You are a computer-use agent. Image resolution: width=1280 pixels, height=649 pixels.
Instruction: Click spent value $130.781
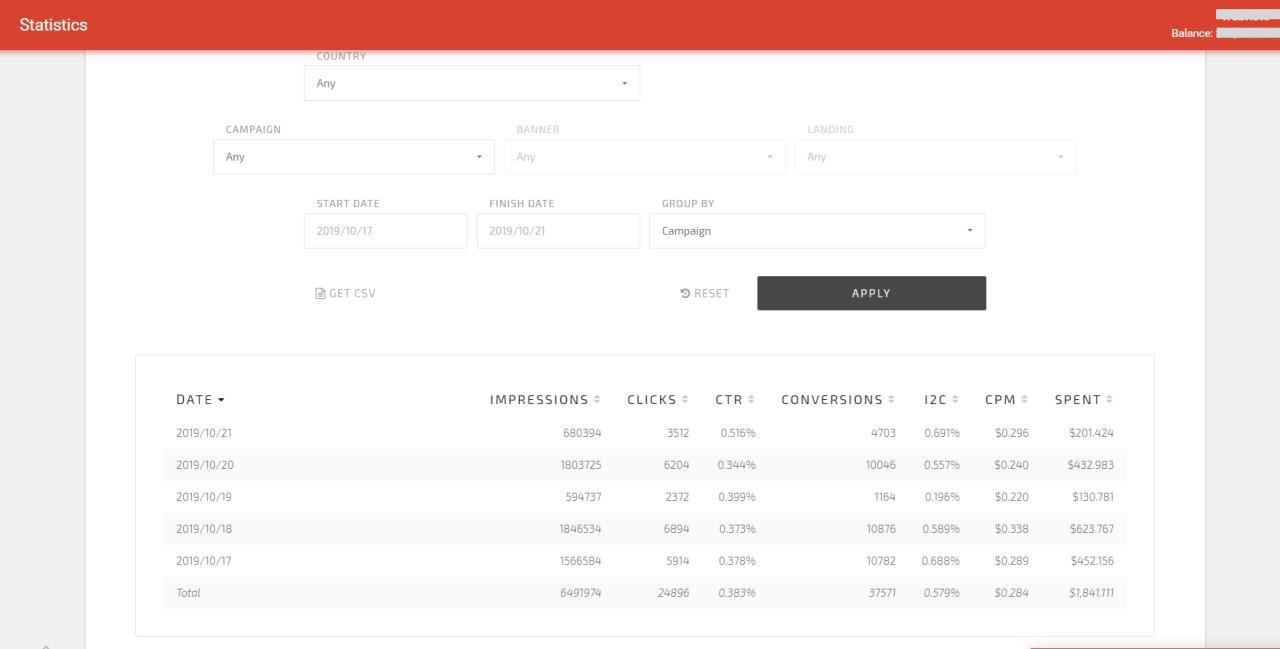tap(1092, 497)
